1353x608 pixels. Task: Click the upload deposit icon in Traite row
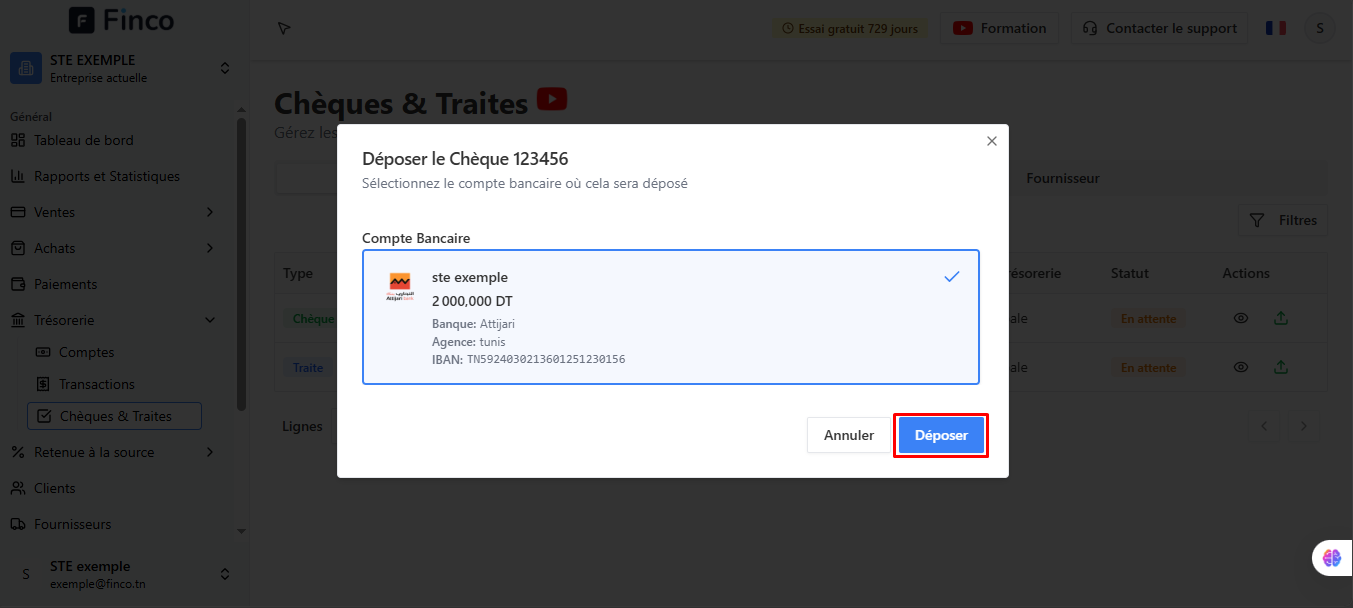1281,367
